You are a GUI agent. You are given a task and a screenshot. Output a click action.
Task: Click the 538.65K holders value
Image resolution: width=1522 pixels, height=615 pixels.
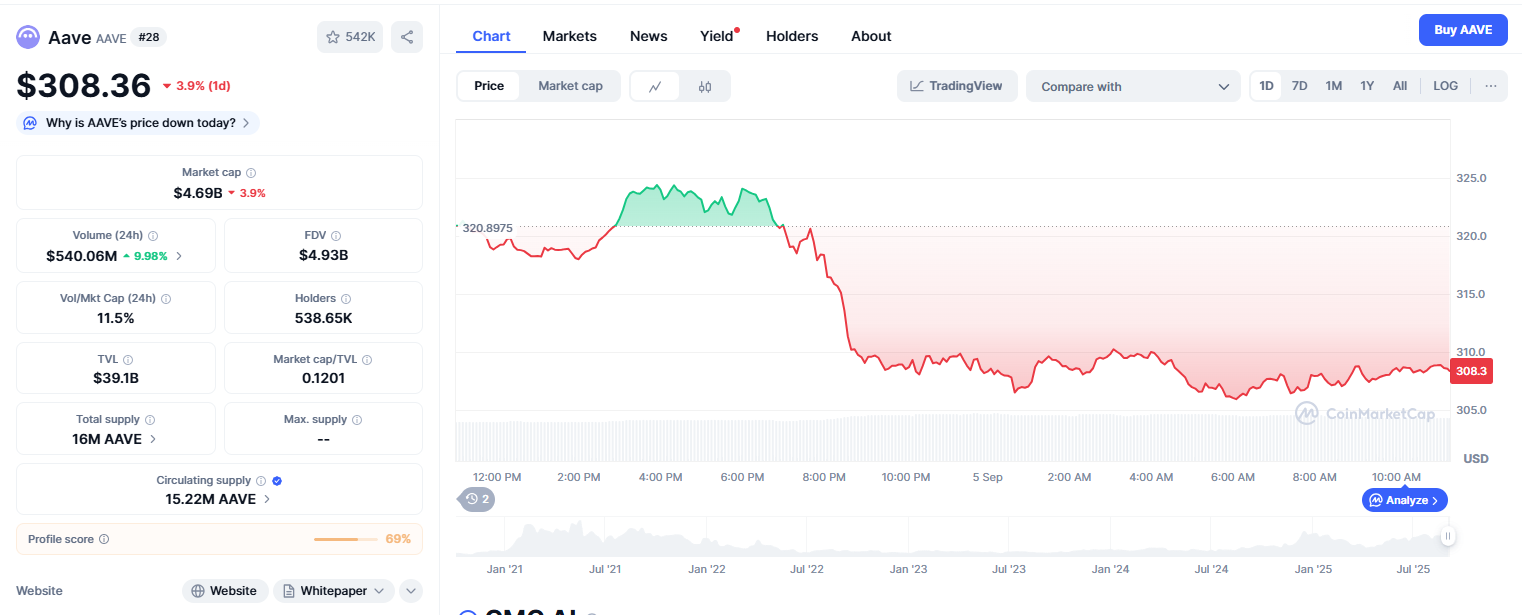tap(323, 318)
